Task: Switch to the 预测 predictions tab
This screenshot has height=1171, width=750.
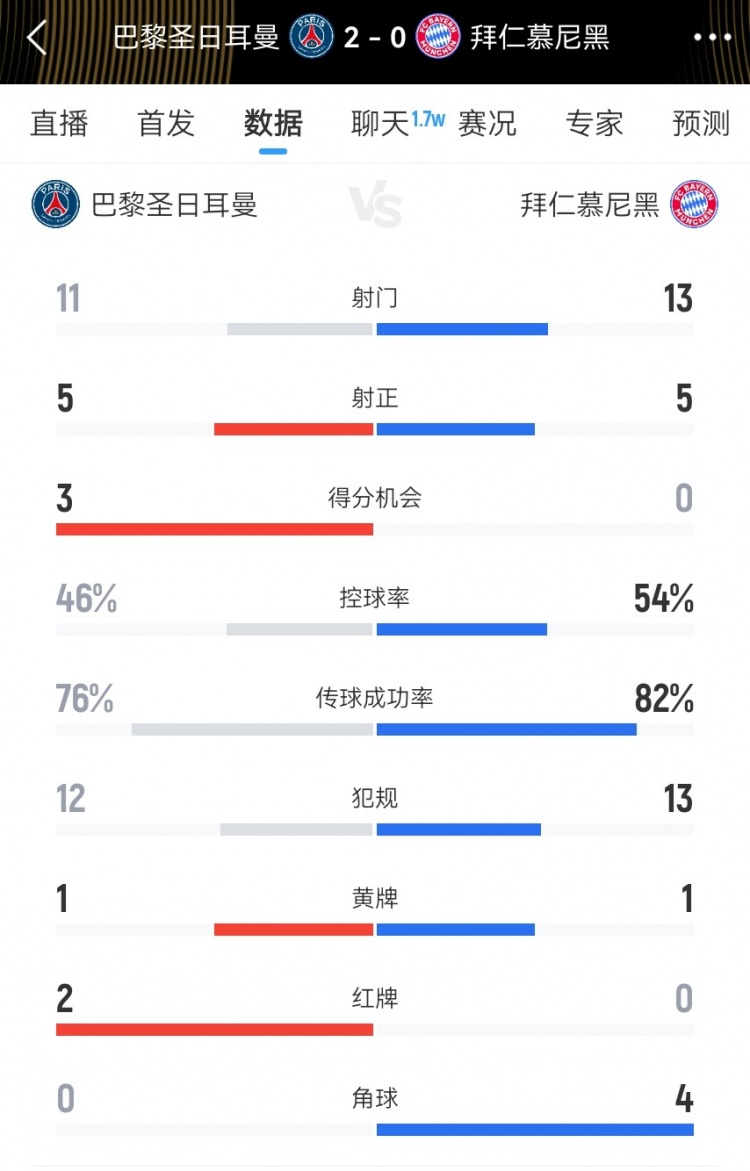Action: [699, 124]
